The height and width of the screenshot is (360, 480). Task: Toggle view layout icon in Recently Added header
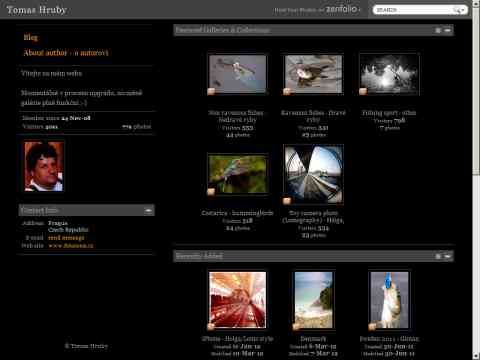438,256
